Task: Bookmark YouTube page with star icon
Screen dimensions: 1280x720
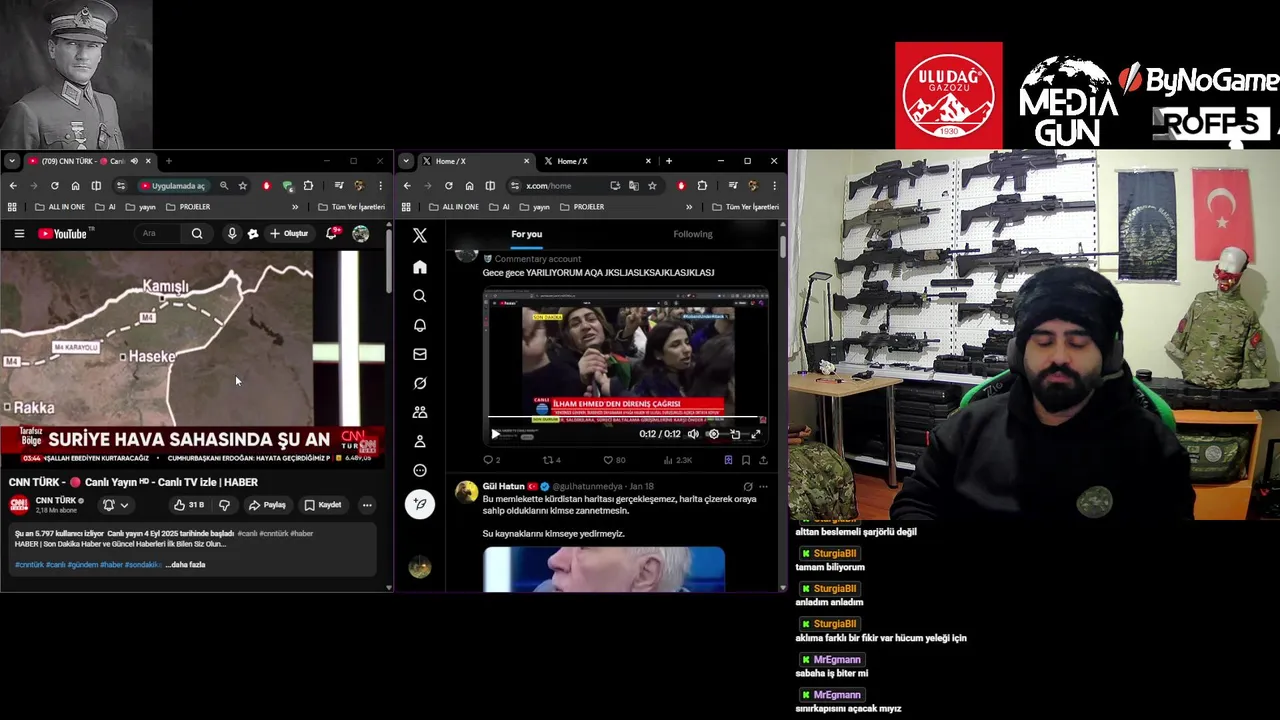Action: tap(242, 186)
